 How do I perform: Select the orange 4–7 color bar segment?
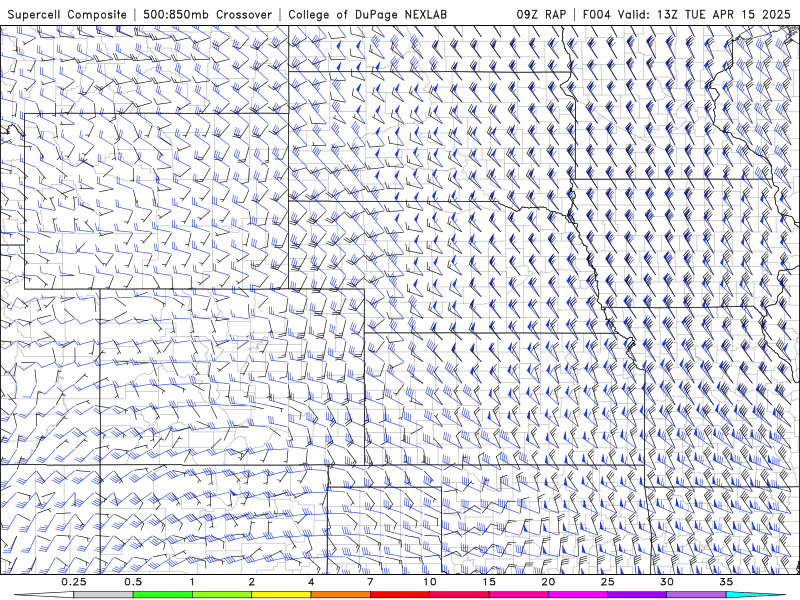click(340, 595)
